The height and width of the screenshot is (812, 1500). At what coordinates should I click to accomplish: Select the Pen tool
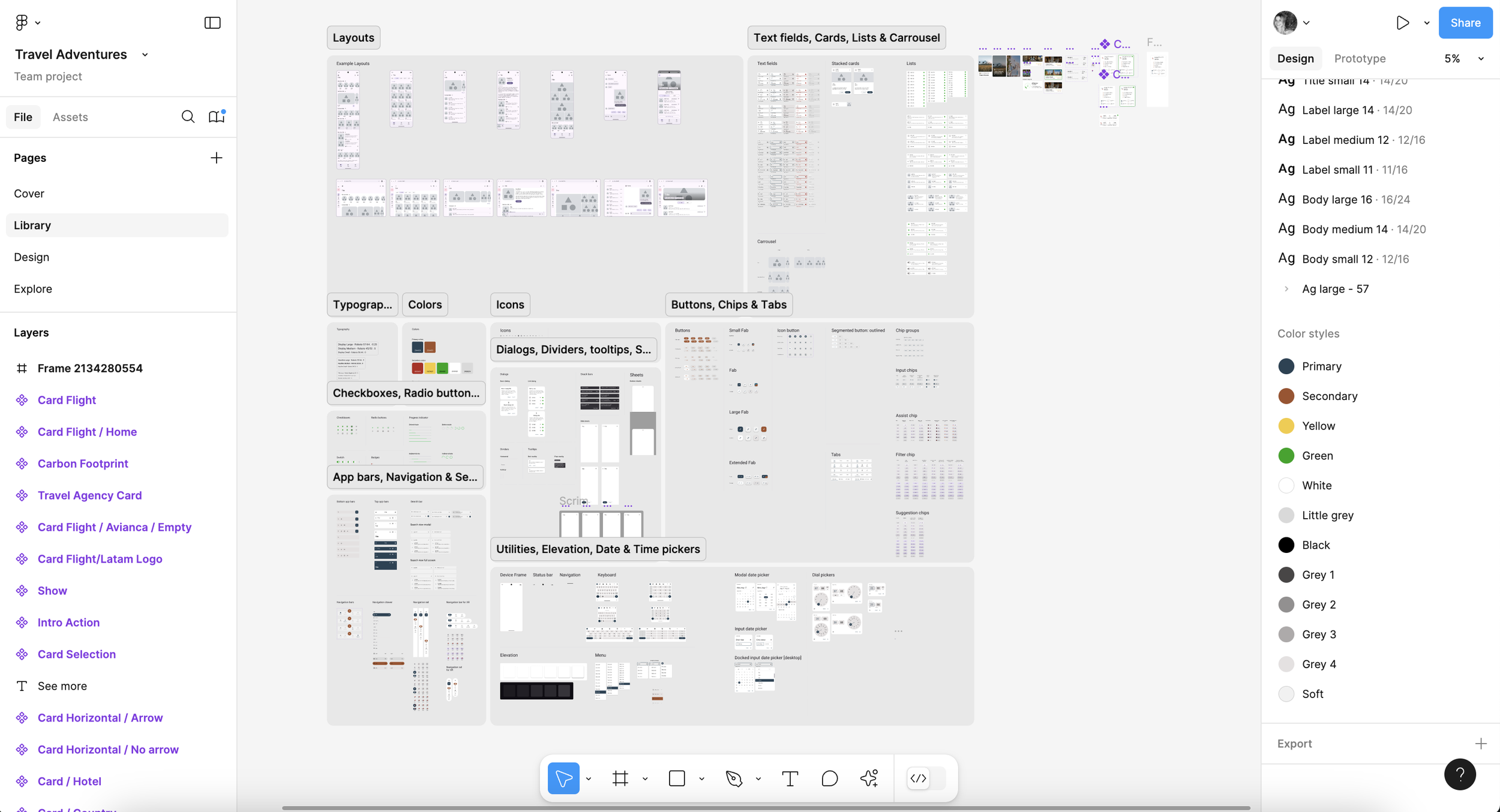coord(734,778)
